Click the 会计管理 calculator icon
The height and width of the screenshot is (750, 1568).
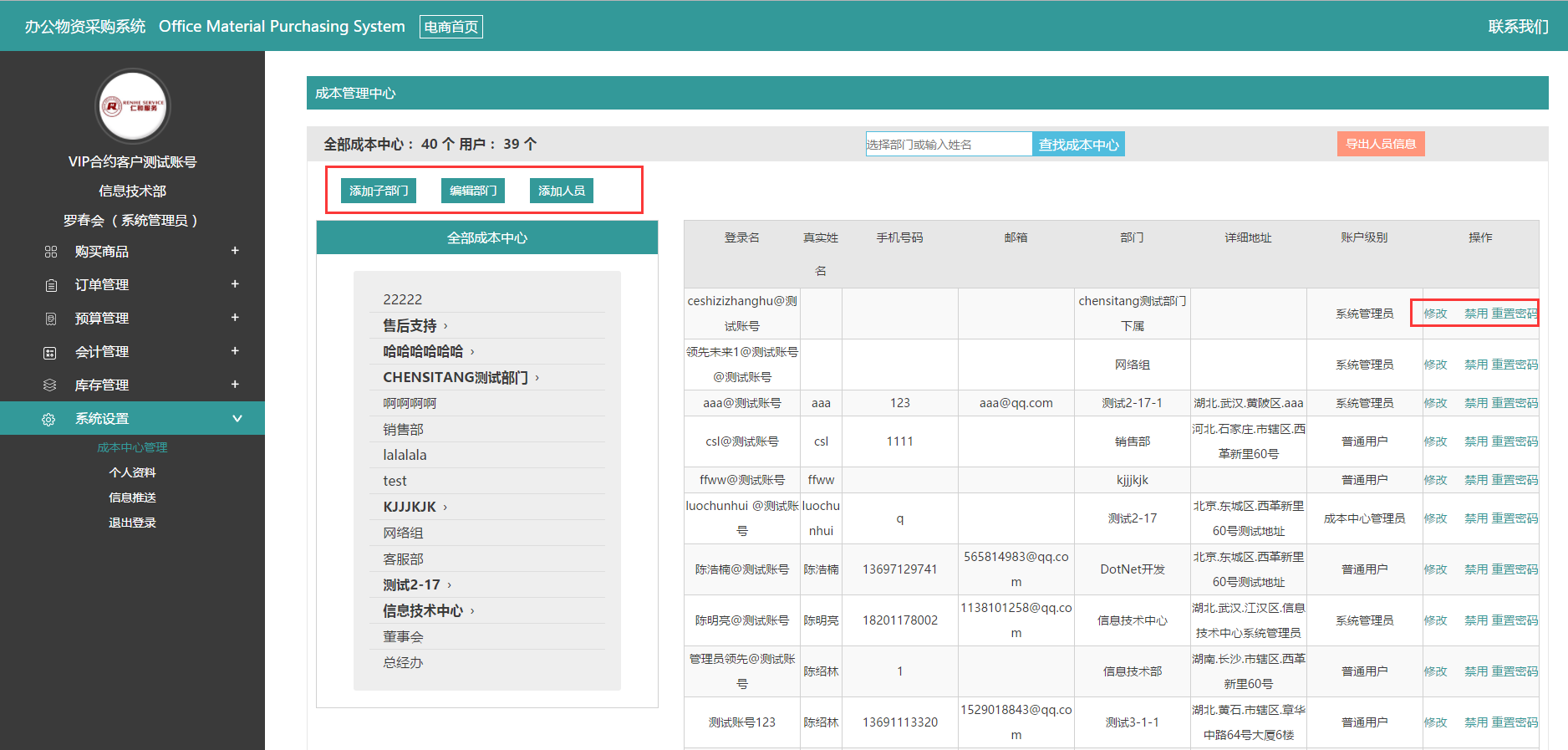click(50, 353)
